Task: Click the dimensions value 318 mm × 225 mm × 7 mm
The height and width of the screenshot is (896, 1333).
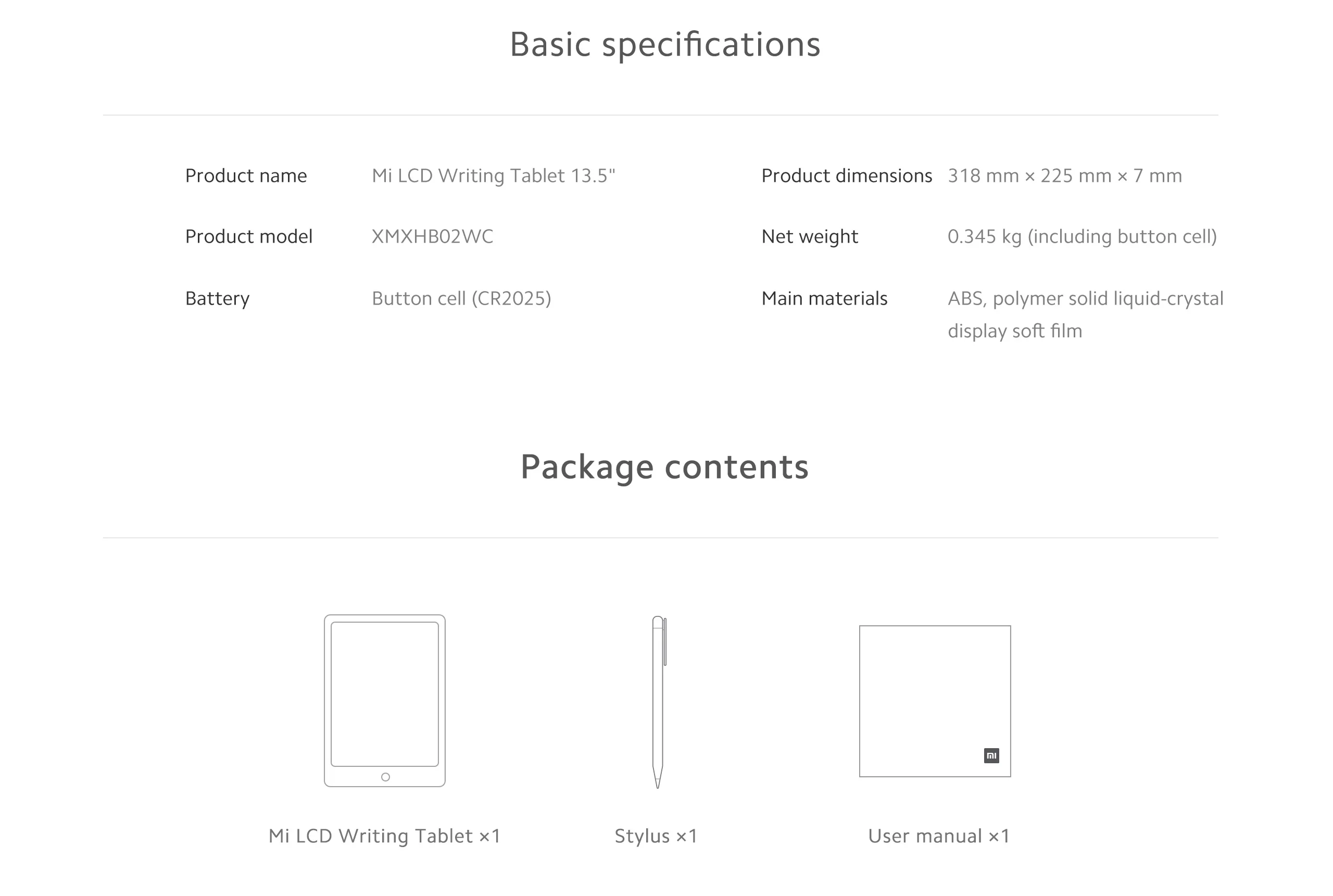Action: click(x=1064, y=176)
